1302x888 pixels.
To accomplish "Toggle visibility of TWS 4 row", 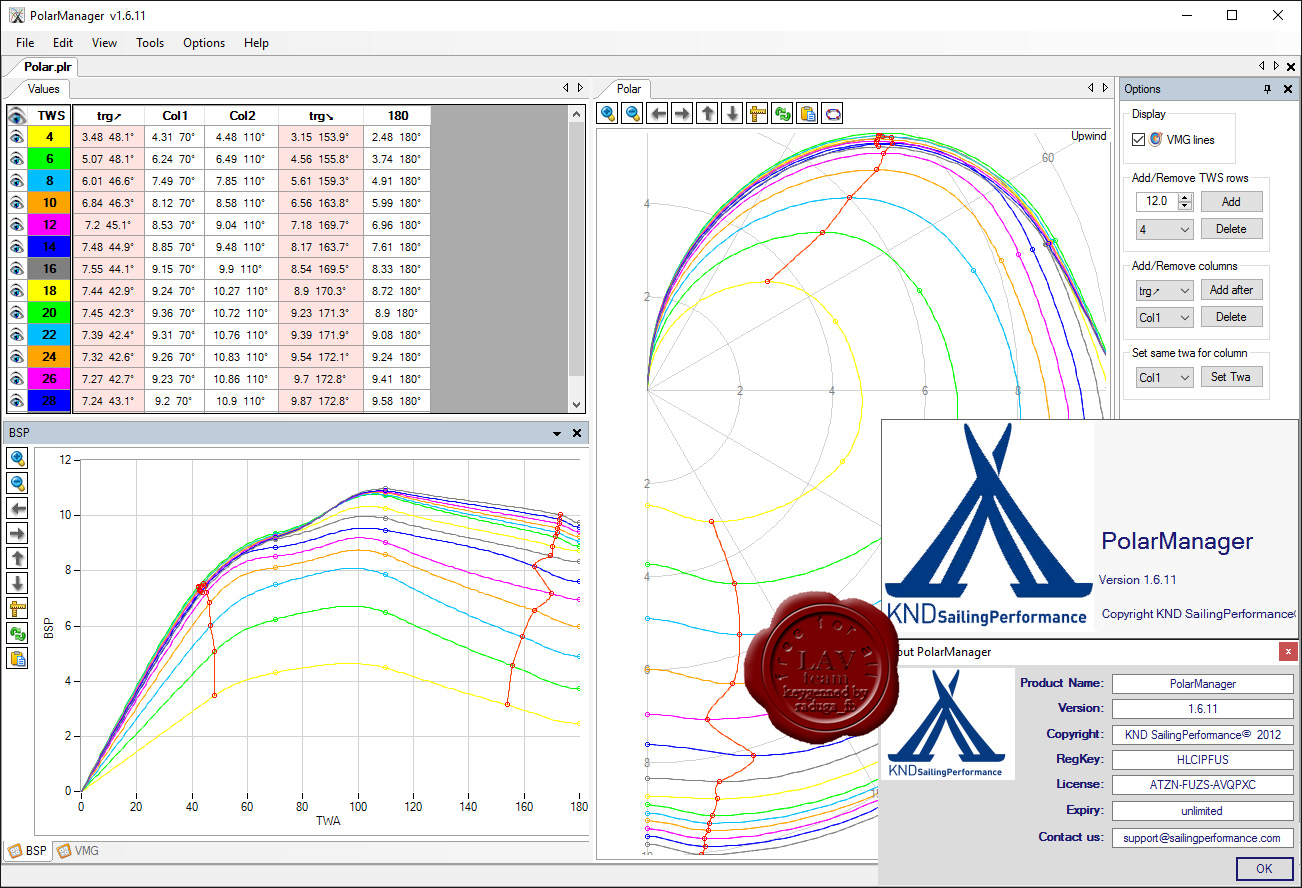I will [17, 137].
